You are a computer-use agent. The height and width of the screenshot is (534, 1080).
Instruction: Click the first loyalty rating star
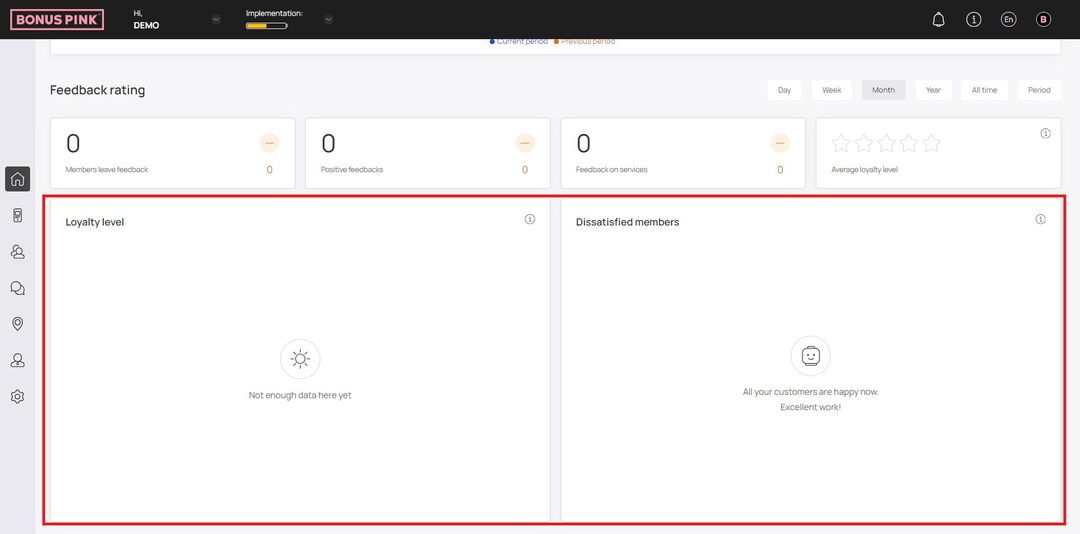(x=841, y=143)
